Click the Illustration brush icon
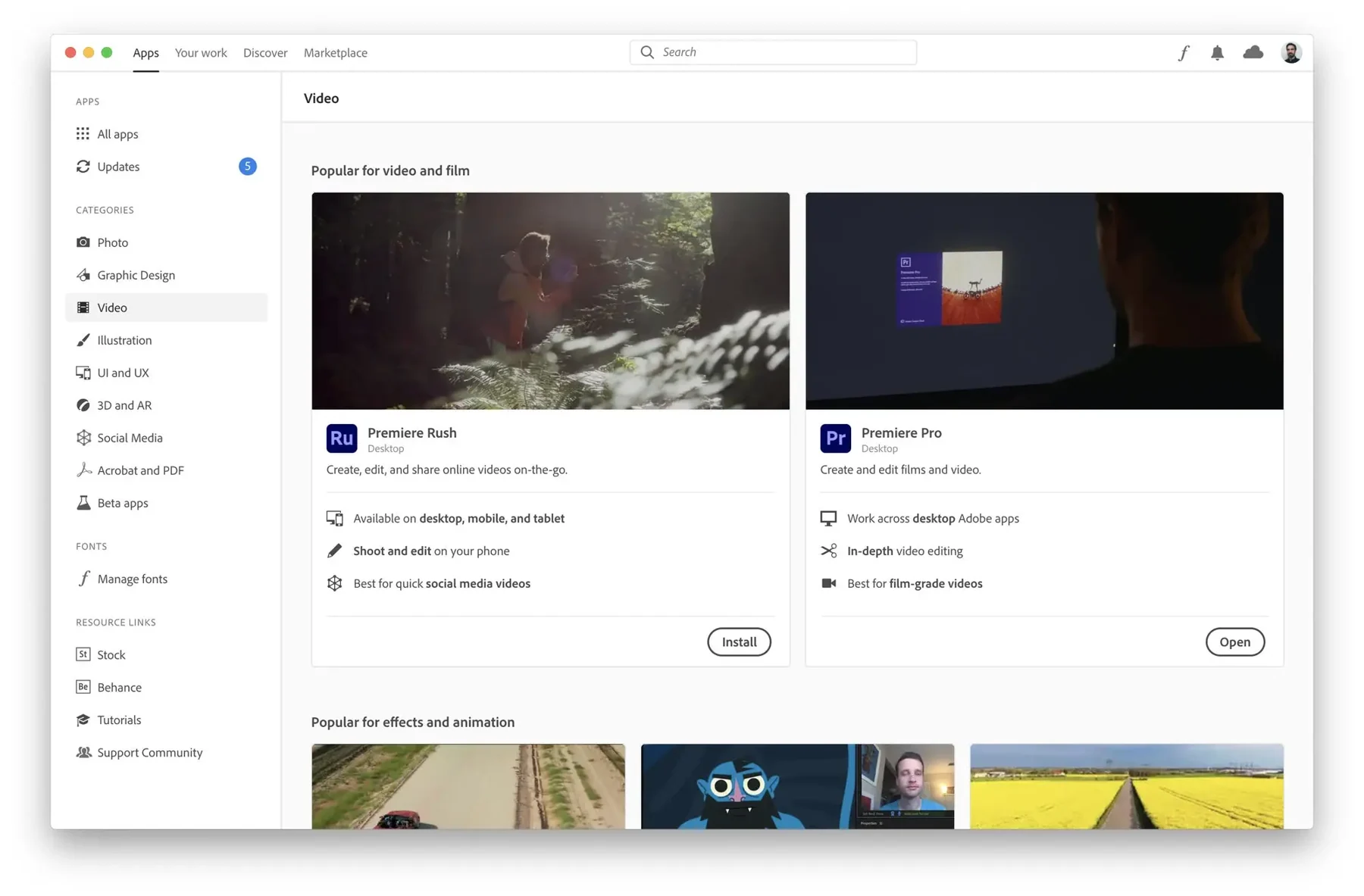The height and width of the screenshot is (896, 1364). pos(83,340)
